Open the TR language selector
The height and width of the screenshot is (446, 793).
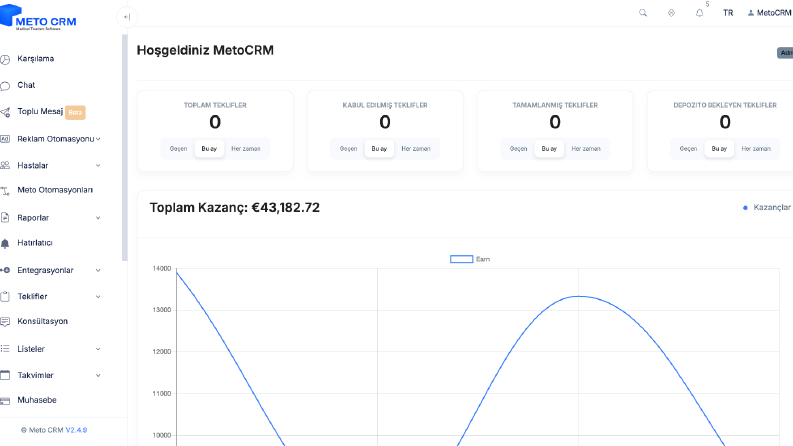click(728, 13)
